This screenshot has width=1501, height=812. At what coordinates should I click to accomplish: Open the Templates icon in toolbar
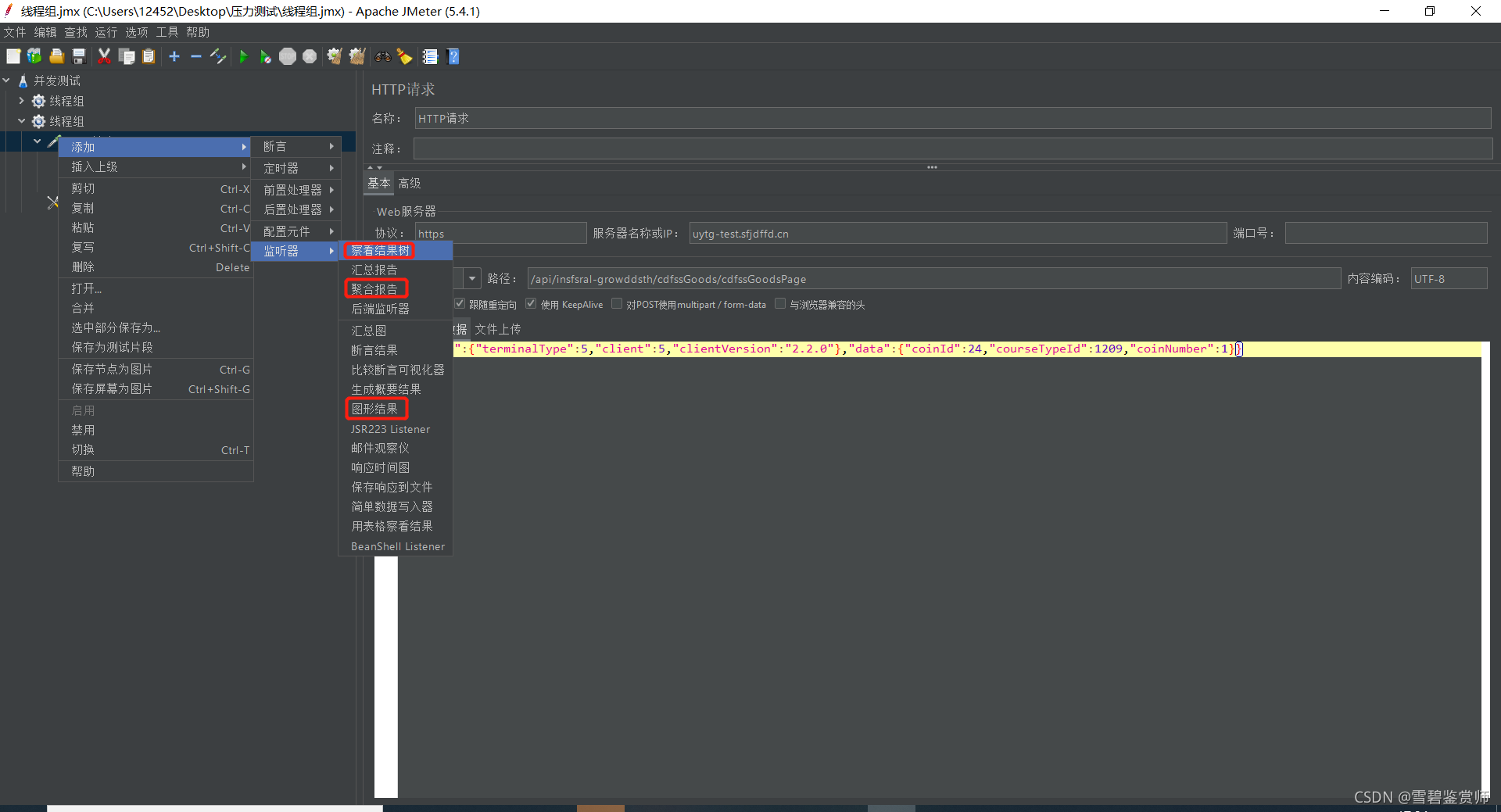pyautogui.click(x=34, y=56)
